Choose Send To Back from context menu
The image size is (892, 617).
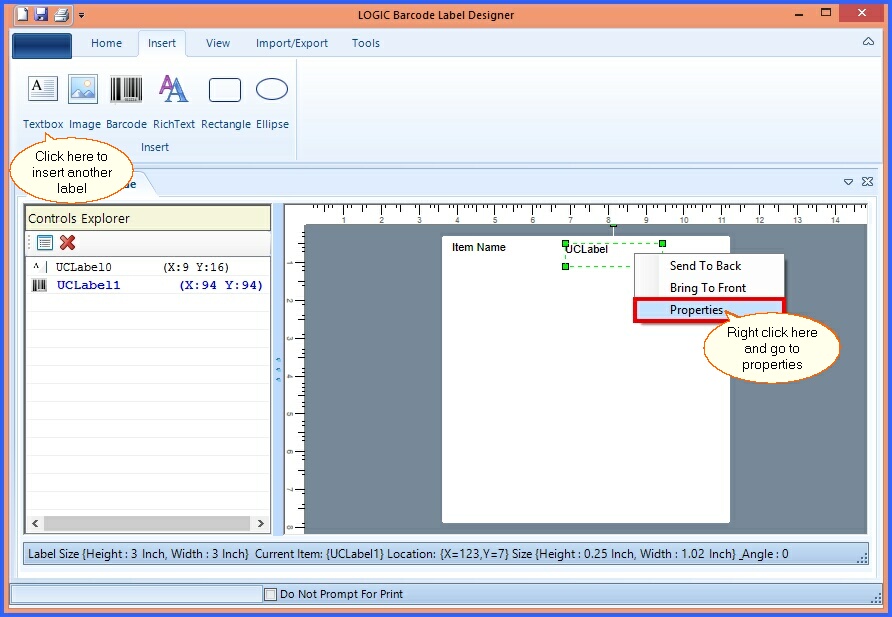(709, 266)
